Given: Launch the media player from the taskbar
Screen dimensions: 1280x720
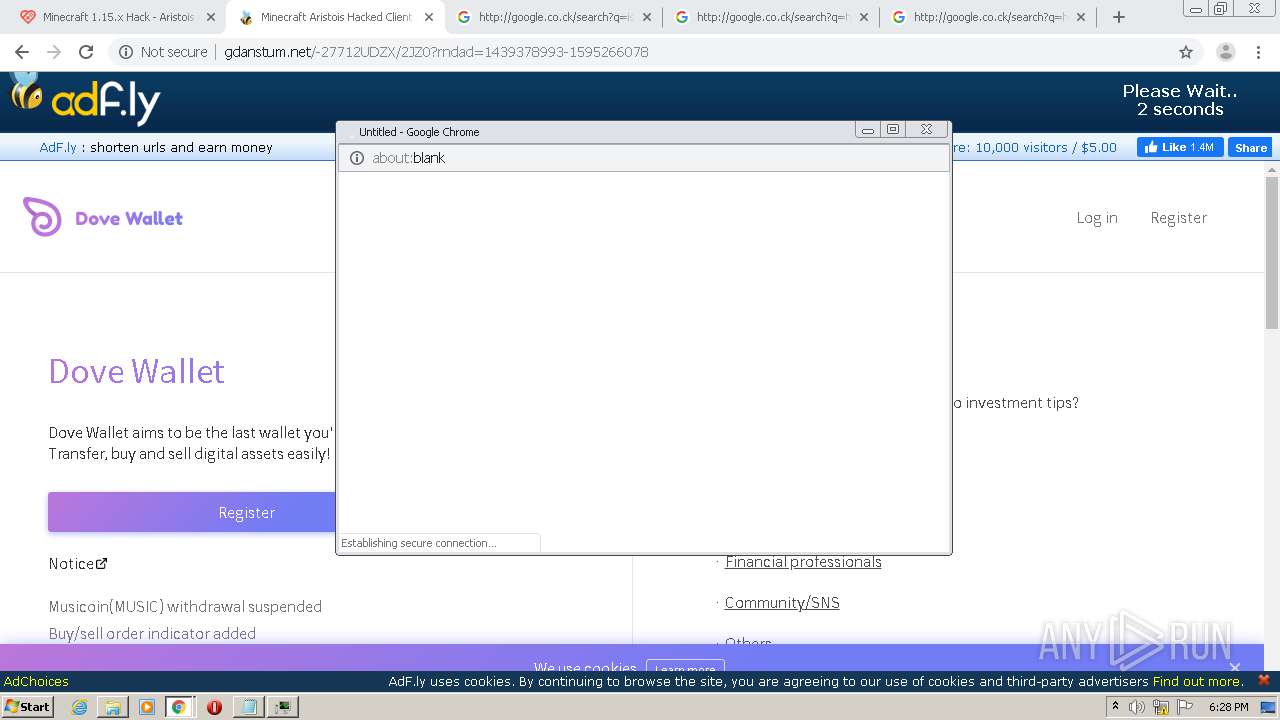Looking at the screenshot, I should pyautogui.click(x=147, y=707).
